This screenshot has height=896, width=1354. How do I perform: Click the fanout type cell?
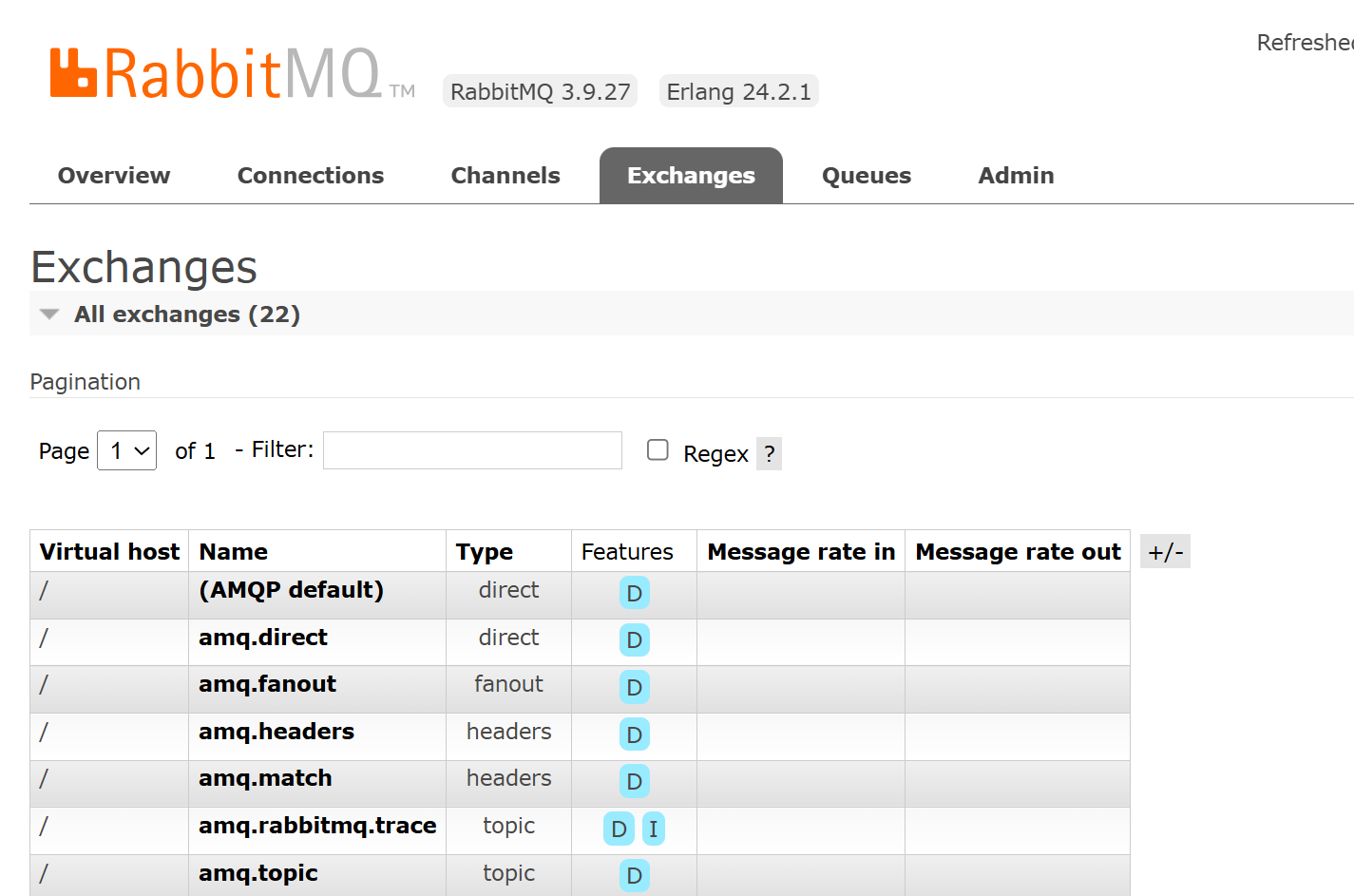[x=508, y=684]
